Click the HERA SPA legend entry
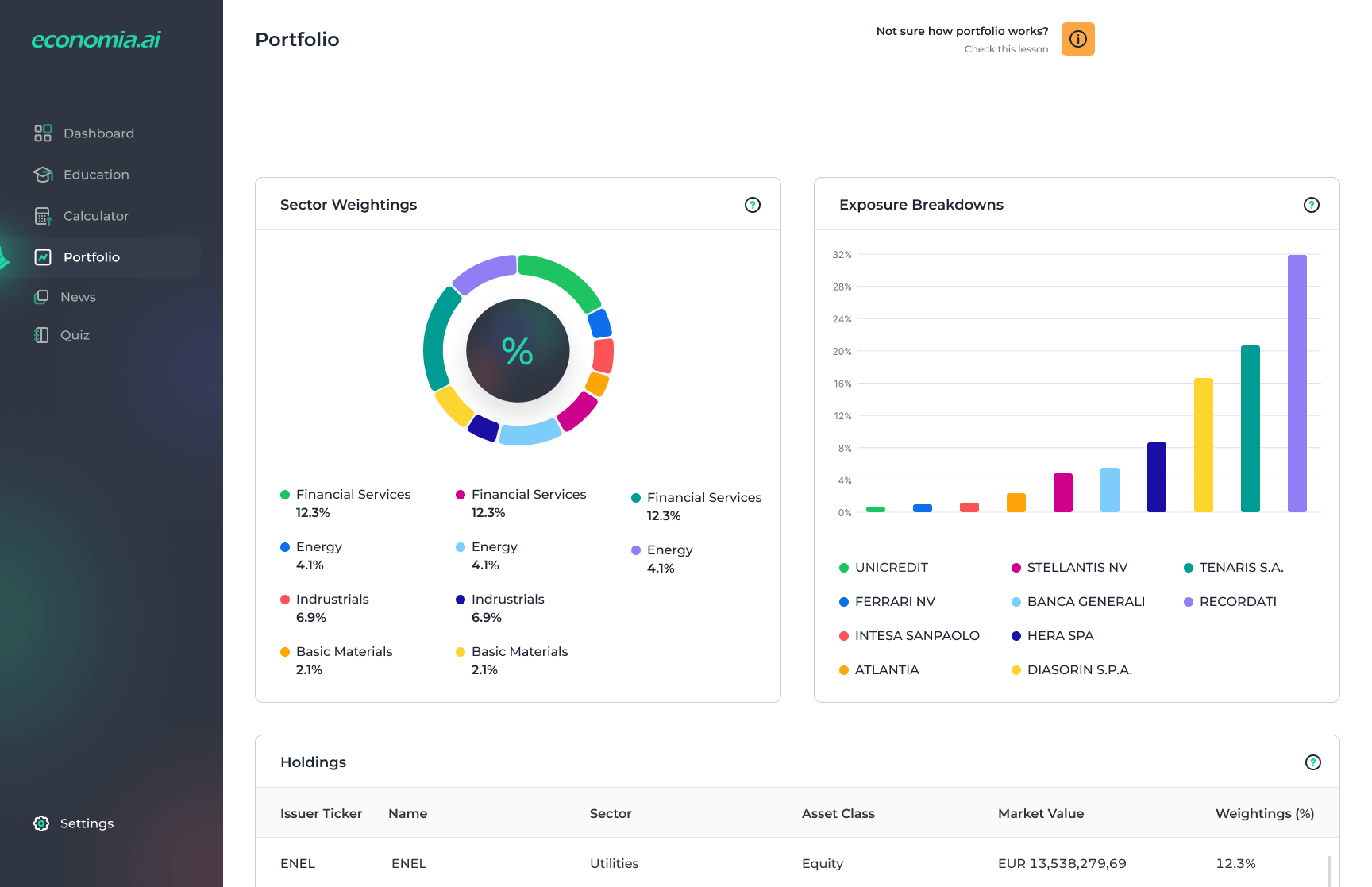Viewport: 1372px width, 887px height. 1053,636
